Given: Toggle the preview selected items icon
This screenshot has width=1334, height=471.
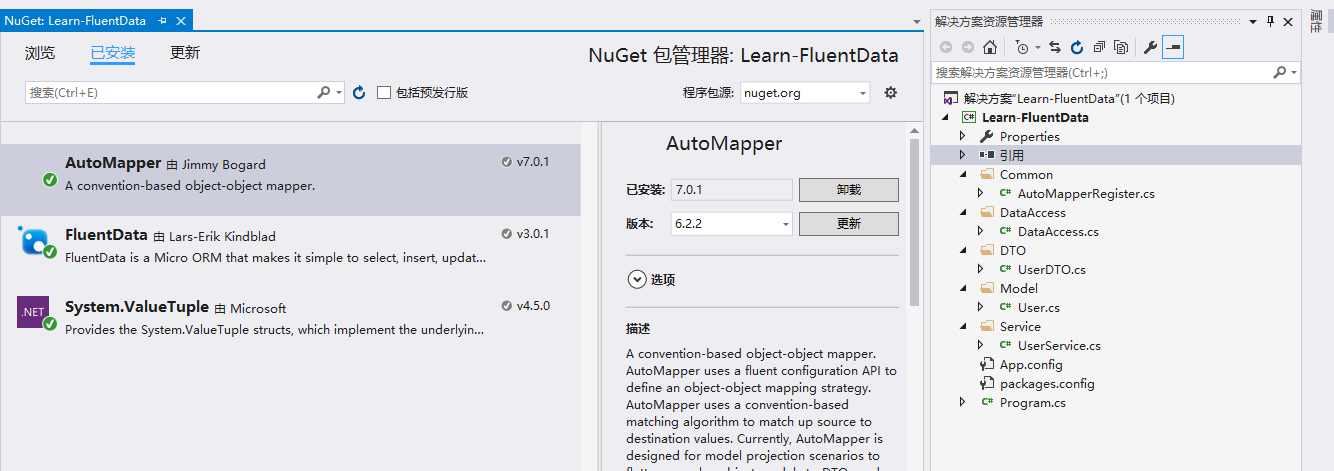Looking at the screenshot, I should (x=1173, y=47).
